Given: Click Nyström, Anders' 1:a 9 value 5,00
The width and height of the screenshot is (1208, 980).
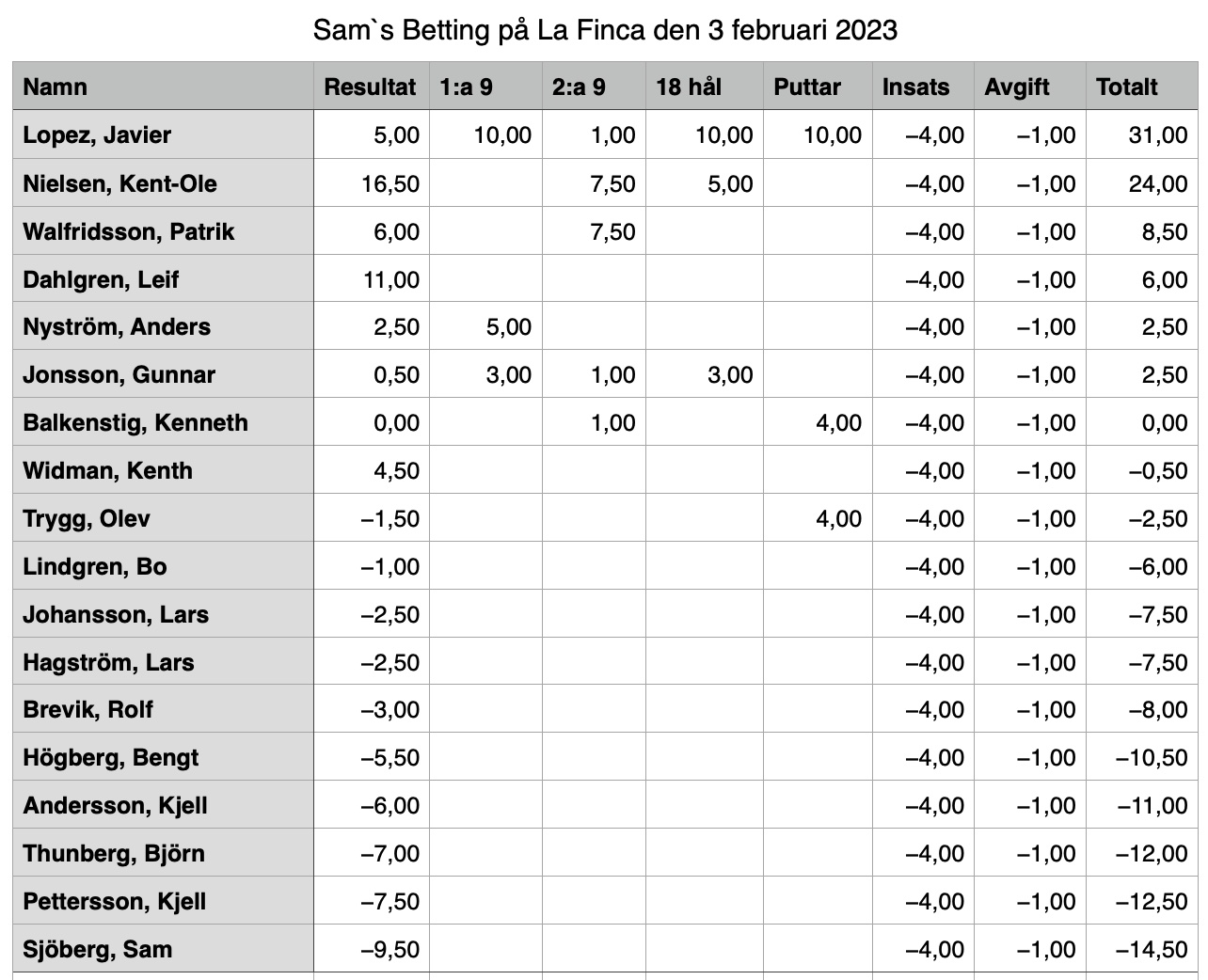Looking at the screenshot, I should [x=485, y=326].
